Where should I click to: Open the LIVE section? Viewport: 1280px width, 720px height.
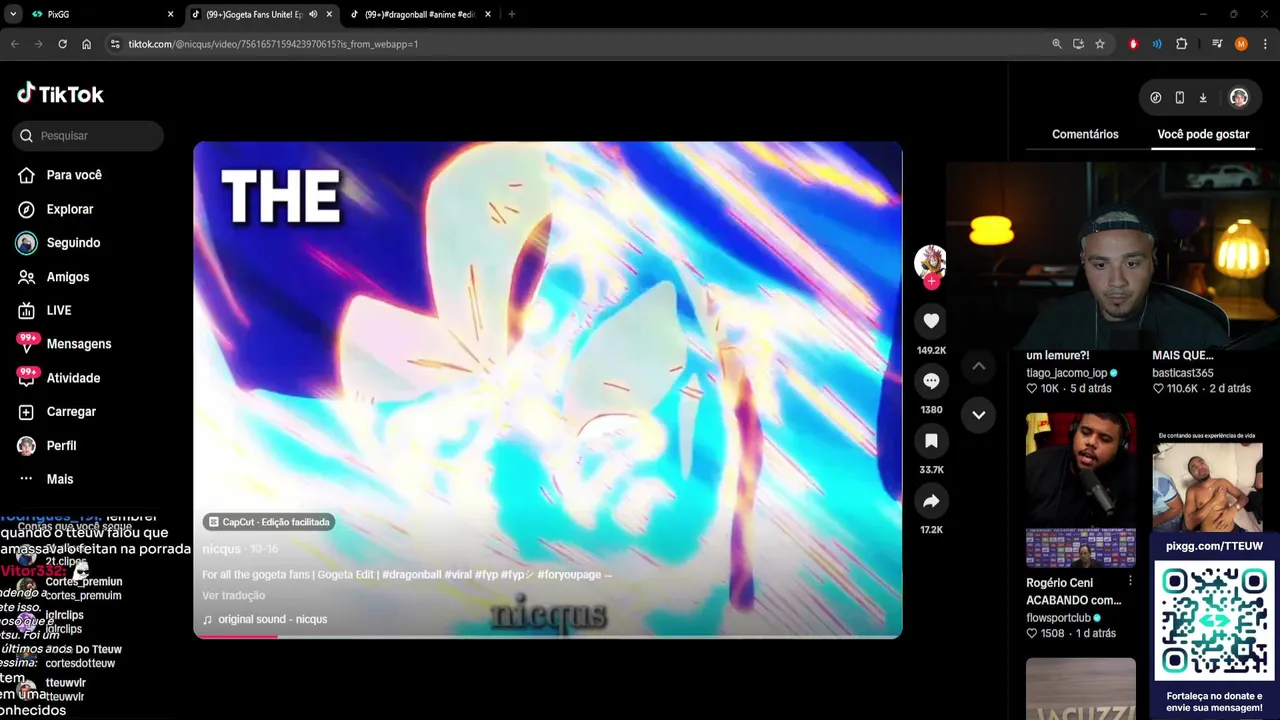click(x=45, y=311)
